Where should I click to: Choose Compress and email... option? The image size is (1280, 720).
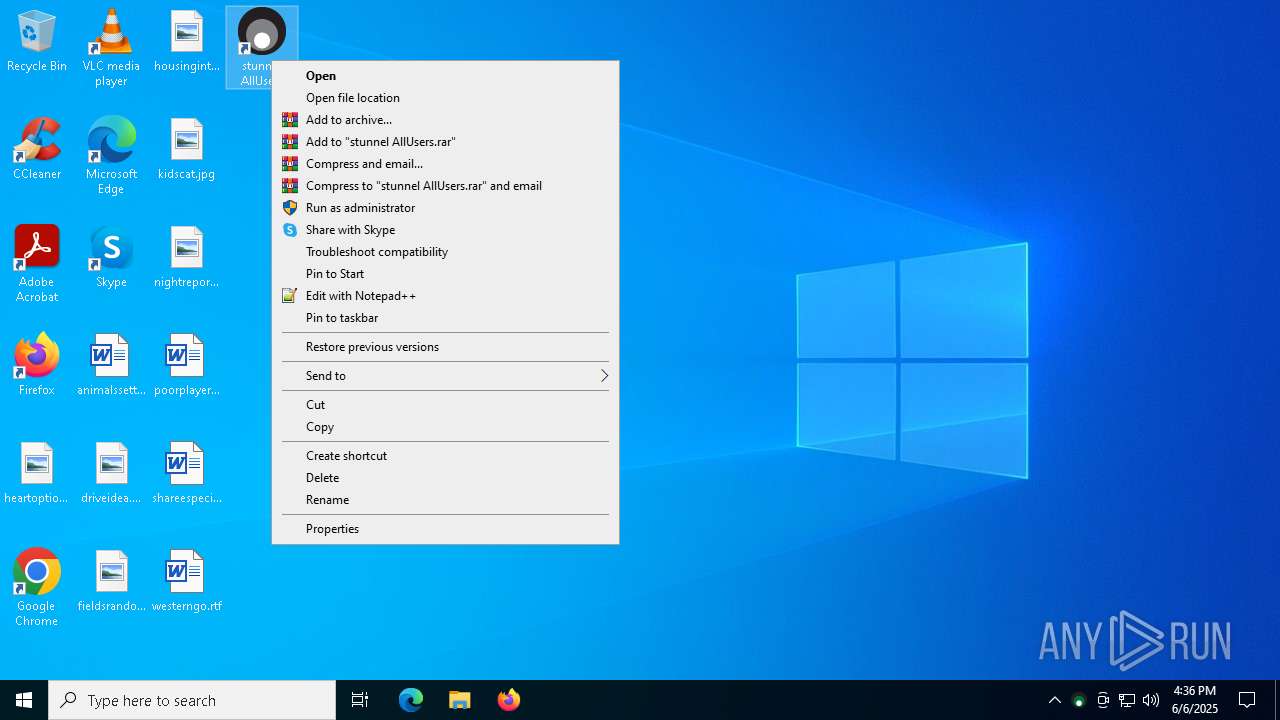click(x=445, y=164)
